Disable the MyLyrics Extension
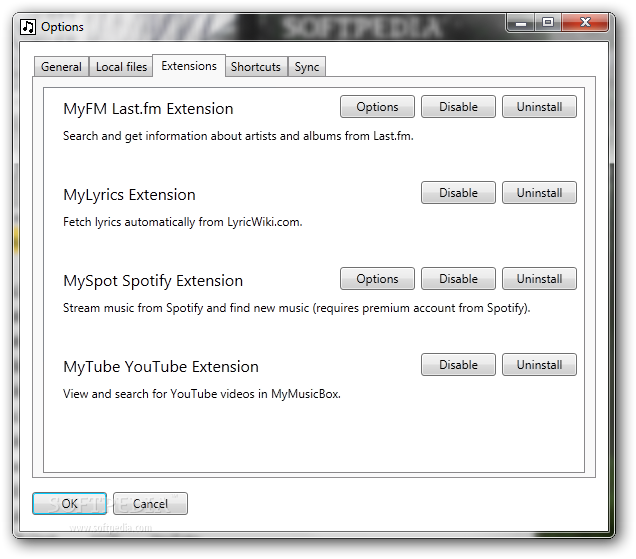The height and width of the screenshot is (559, 636). click(458, 193)
